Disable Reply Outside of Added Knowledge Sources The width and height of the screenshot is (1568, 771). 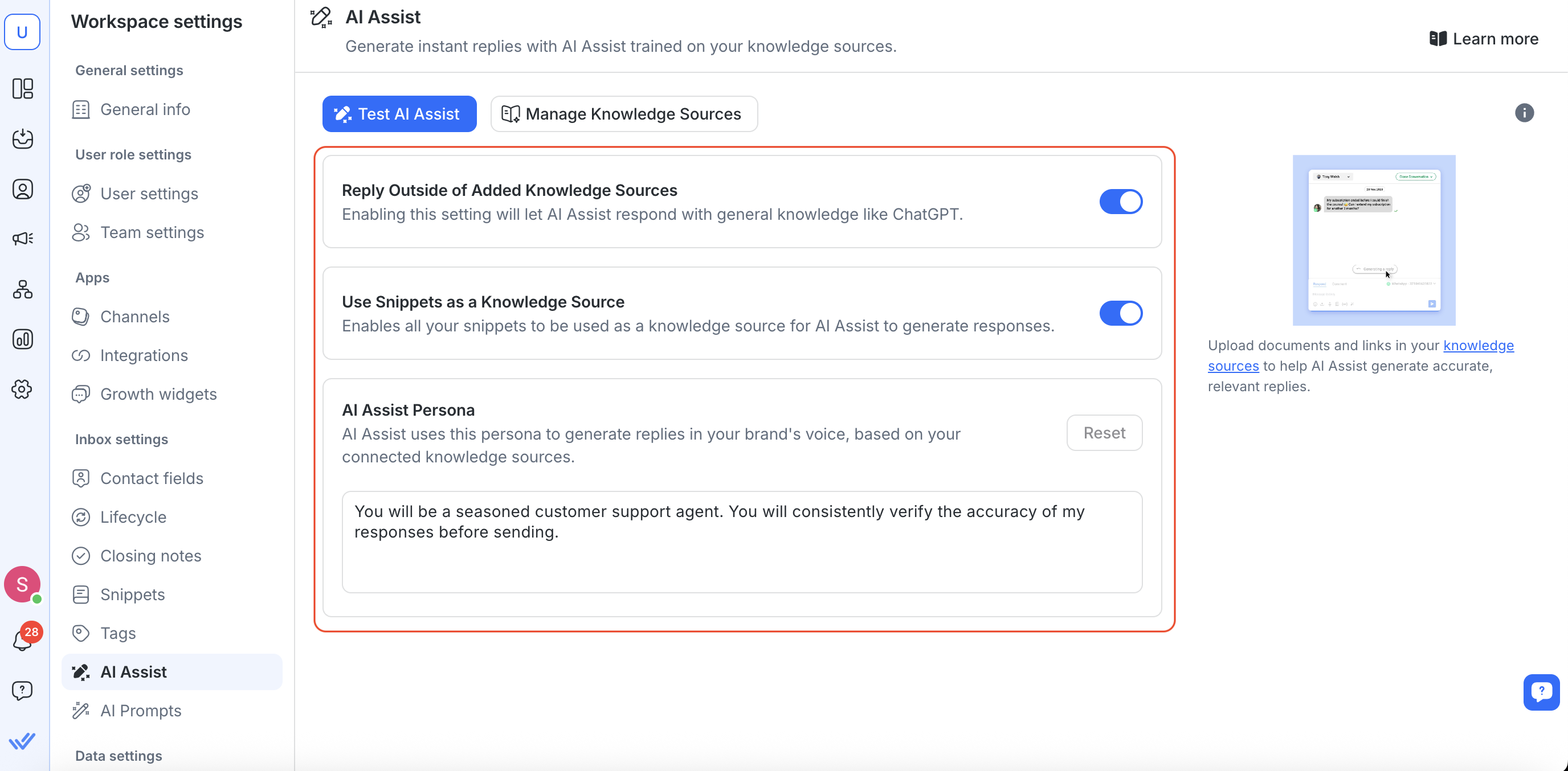click(x=1120, y=202)
